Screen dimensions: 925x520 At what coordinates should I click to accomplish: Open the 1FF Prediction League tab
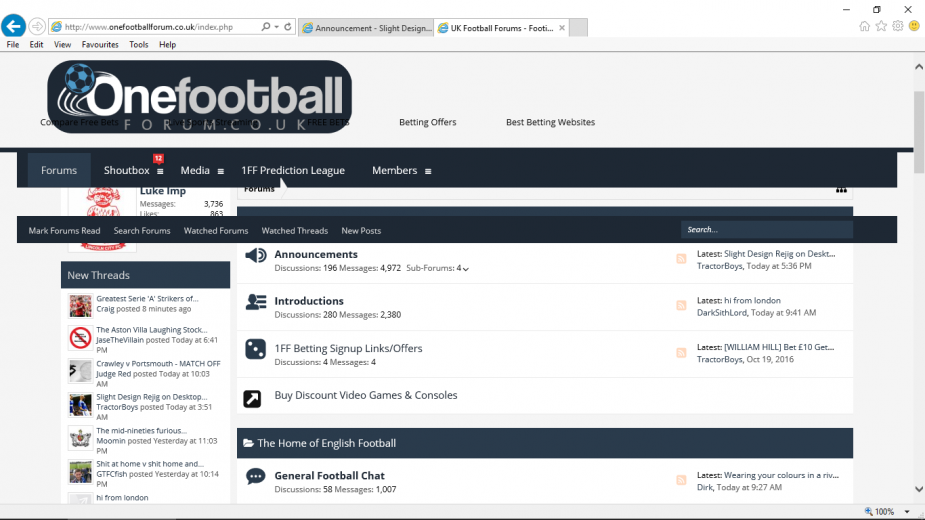click(x=293, y=170)
